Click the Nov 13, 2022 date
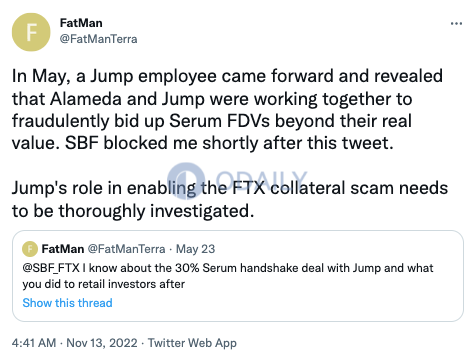475x363 pixels. pos(102,343)
